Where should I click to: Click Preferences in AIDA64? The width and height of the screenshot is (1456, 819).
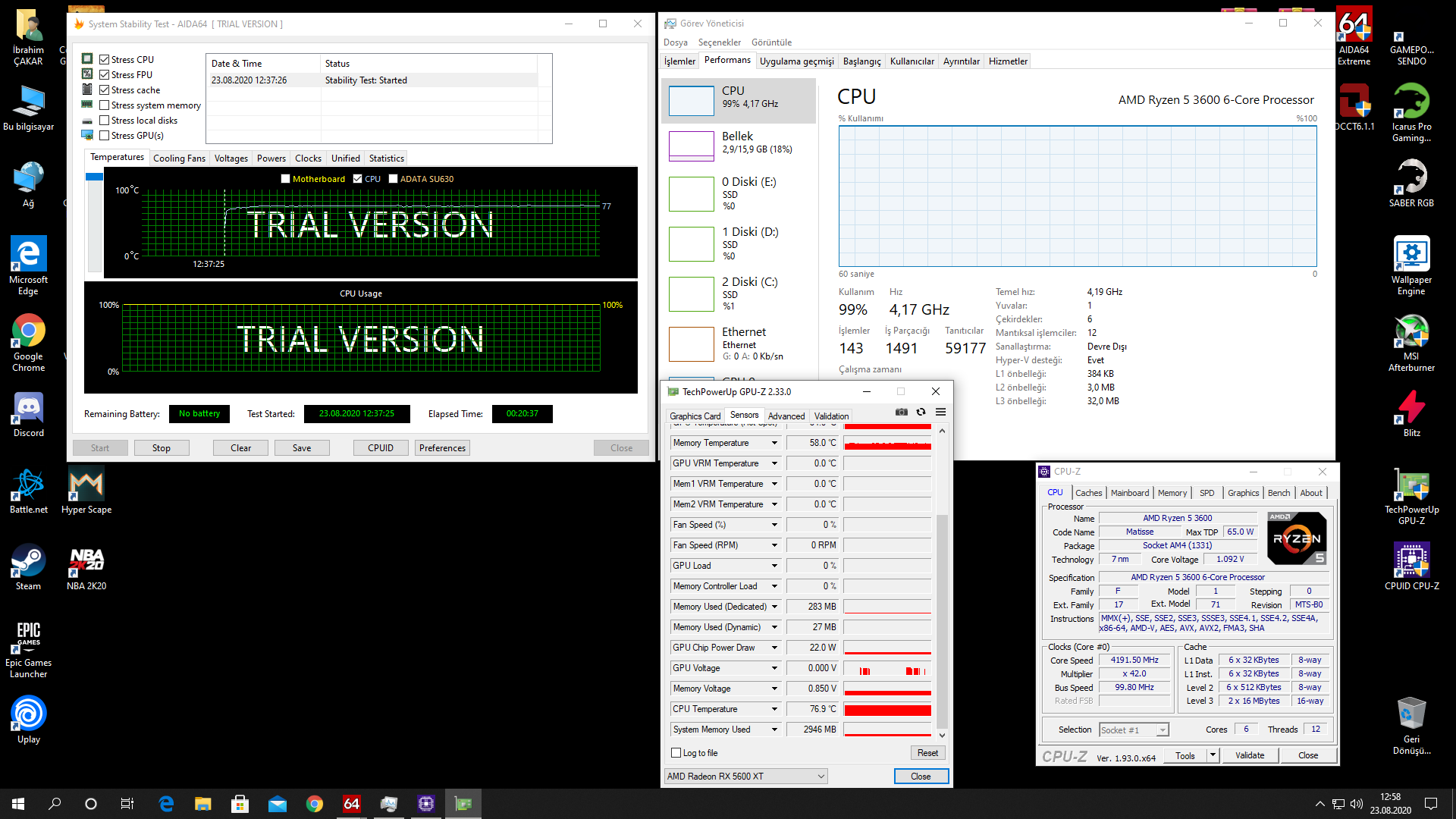tap(443, 448)
